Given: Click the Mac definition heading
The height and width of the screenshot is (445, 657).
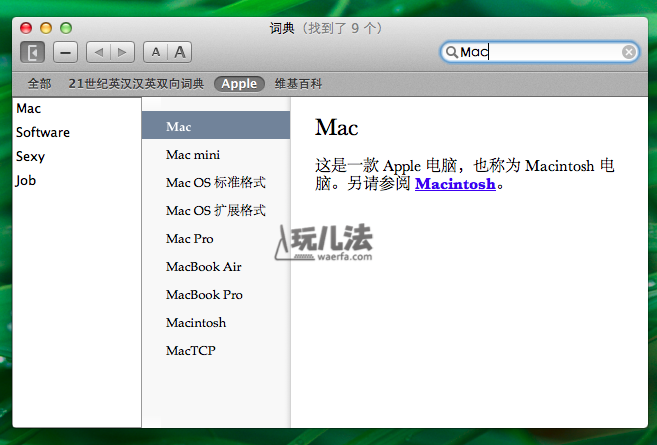Looking at the screenshot, I should point(336,127).
